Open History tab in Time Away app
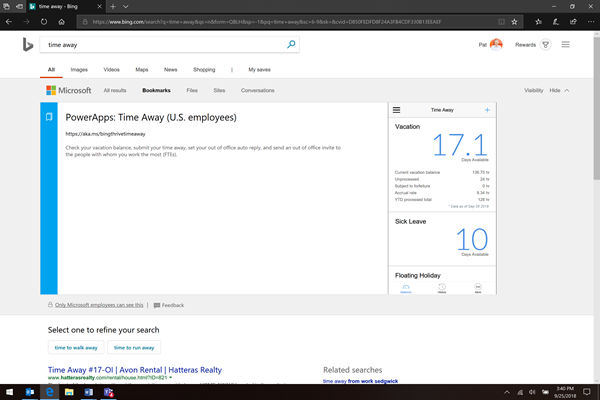The image size is (600, 400). pos(442,288)
